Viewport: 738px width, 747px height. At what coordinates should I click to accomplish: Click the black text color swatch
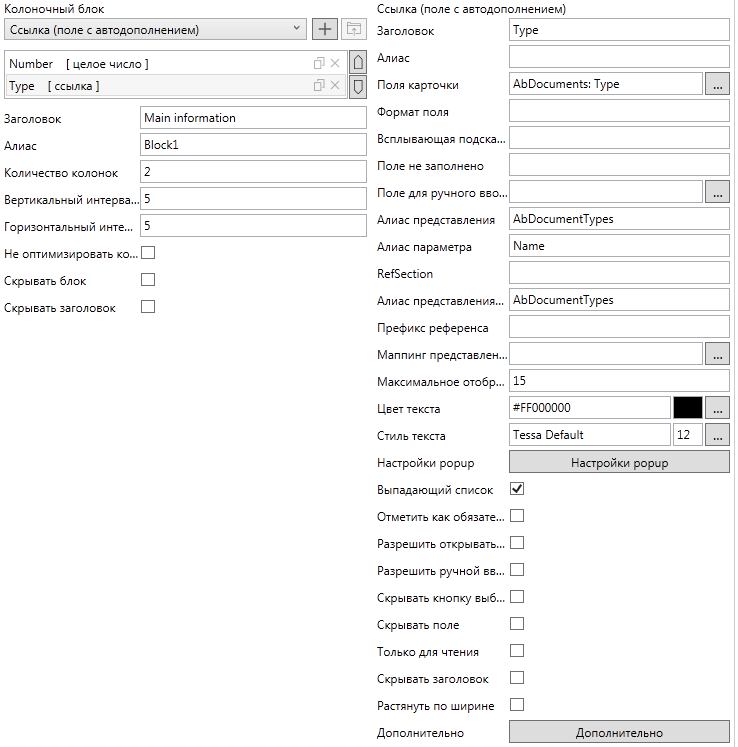pos(687,407)
